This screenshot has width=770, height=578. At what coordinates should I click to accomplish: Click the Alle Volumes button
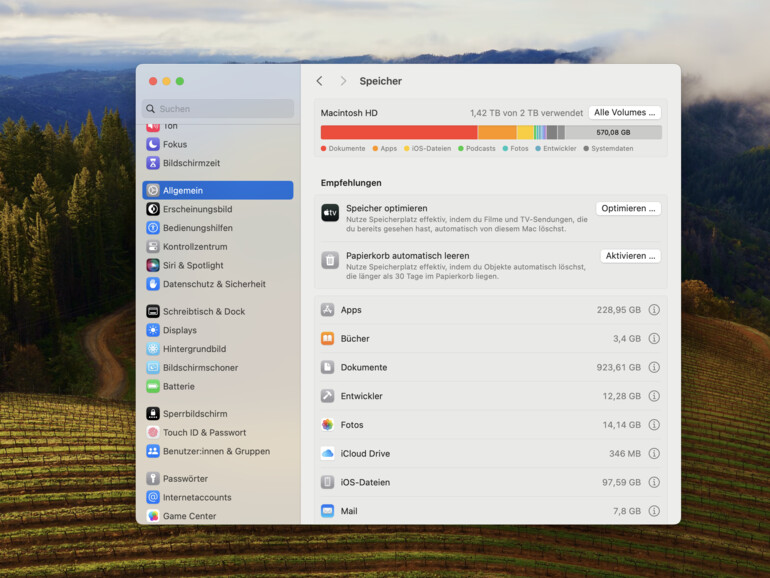tap(625, 112)
